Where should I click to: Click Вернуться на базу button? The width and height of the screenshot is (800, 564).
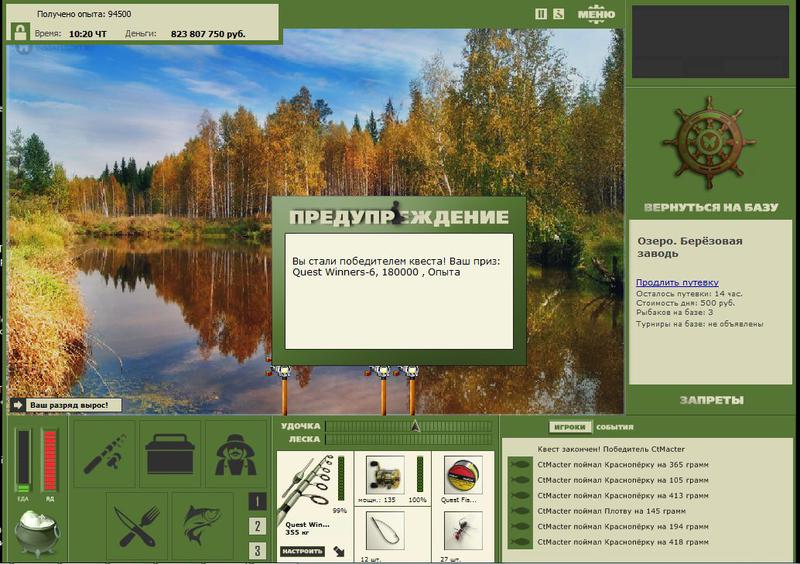711,207
